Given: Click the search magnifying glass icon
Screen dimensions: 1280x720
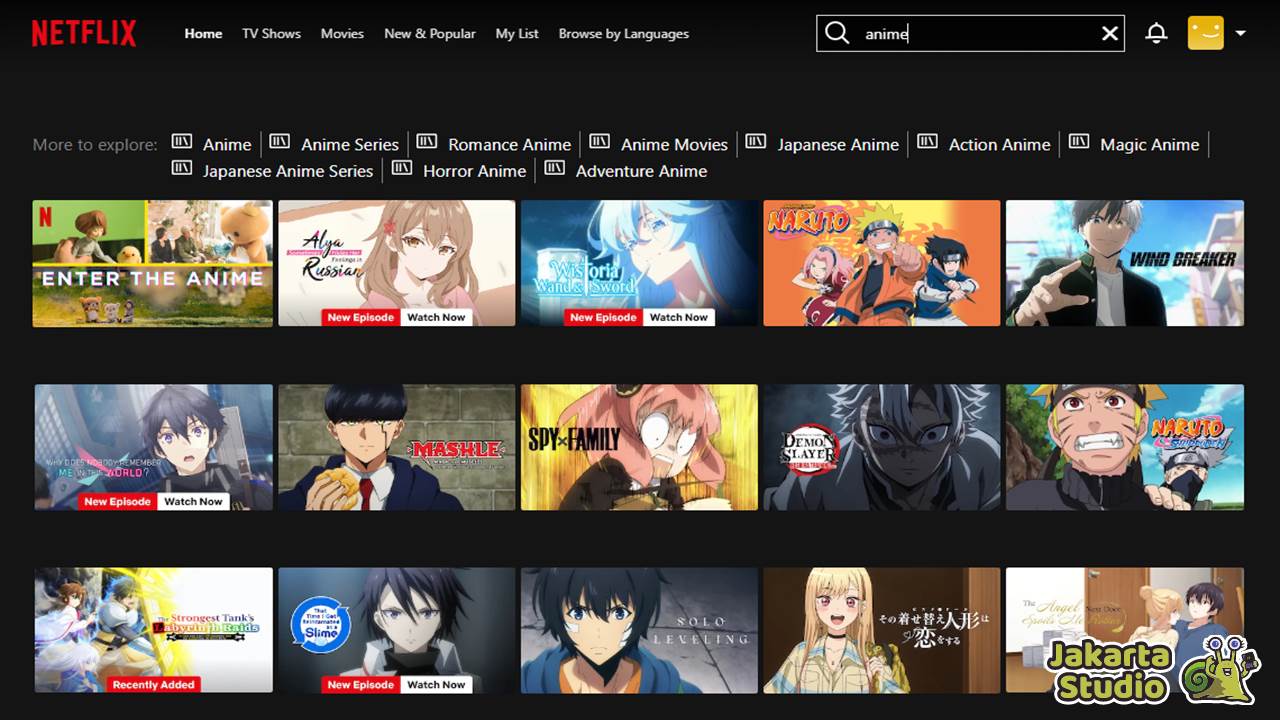Looking at the screenshot, I should tap(837, 33).
